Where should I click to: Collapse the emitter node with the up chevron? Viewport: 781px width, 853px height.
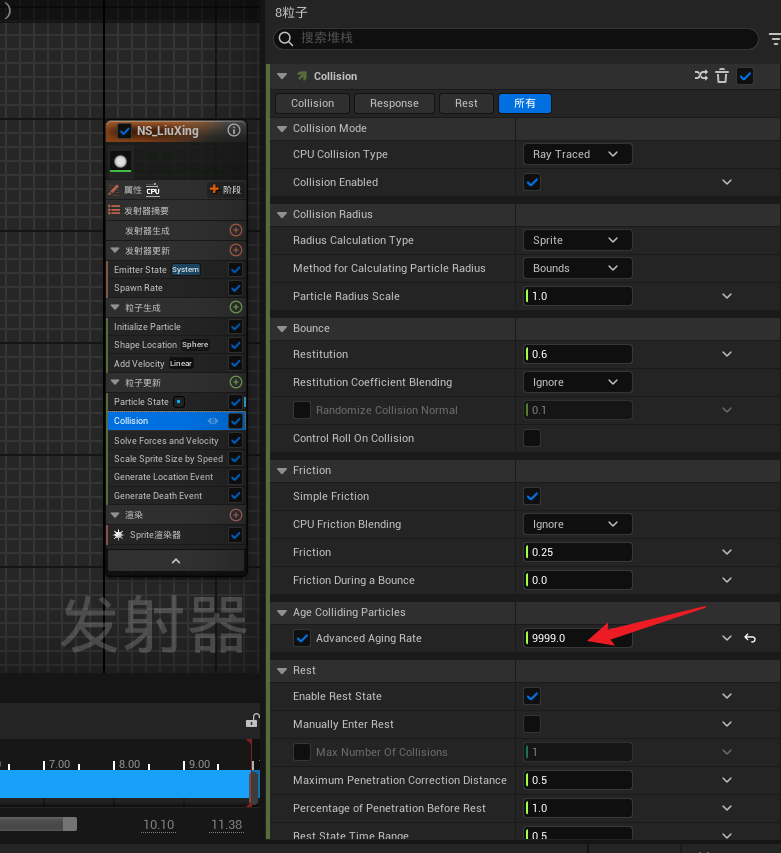coord(176,561)
